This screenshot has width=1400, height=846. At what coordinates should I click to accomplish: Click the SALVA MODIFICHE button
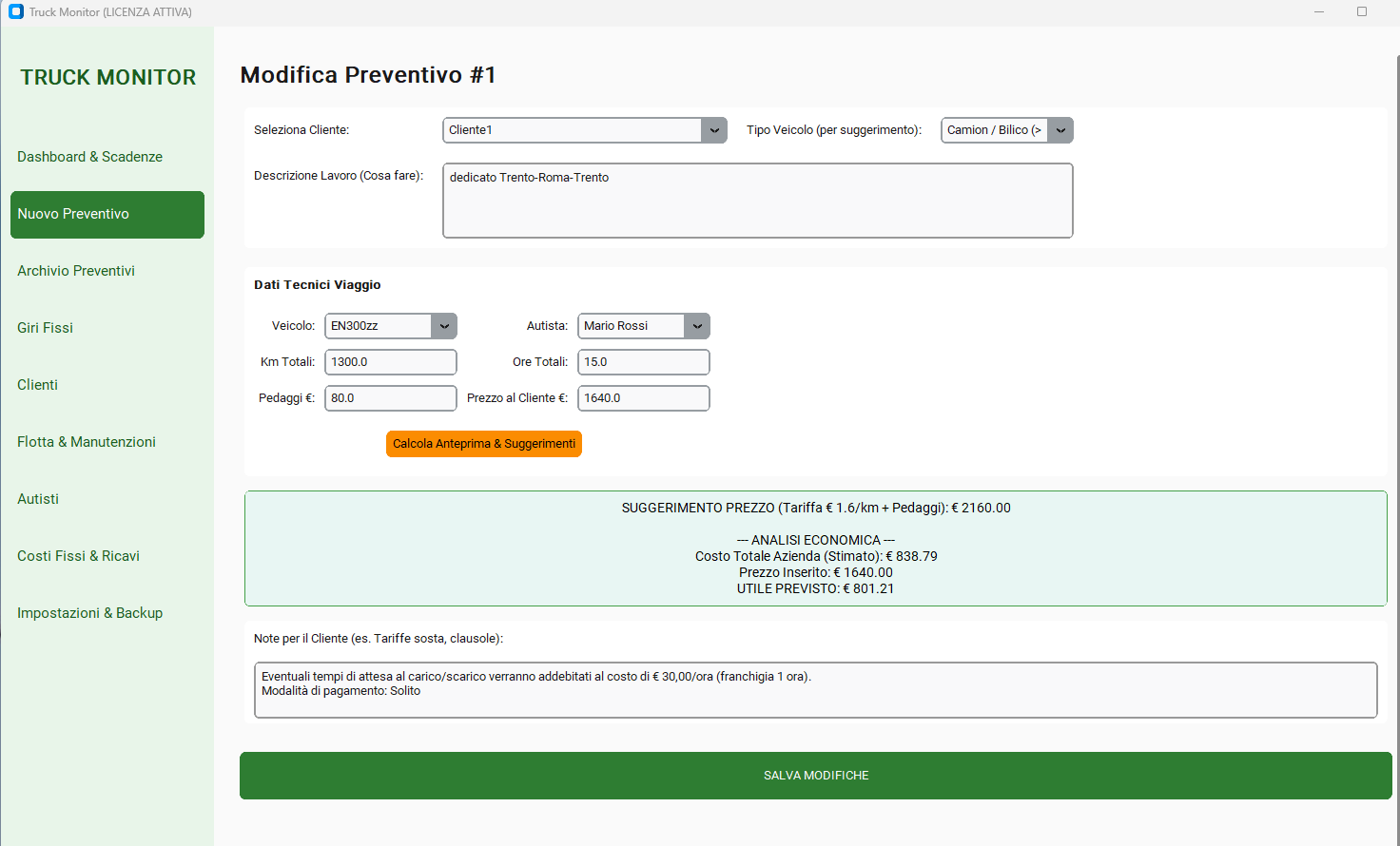[x=815, y=776]
